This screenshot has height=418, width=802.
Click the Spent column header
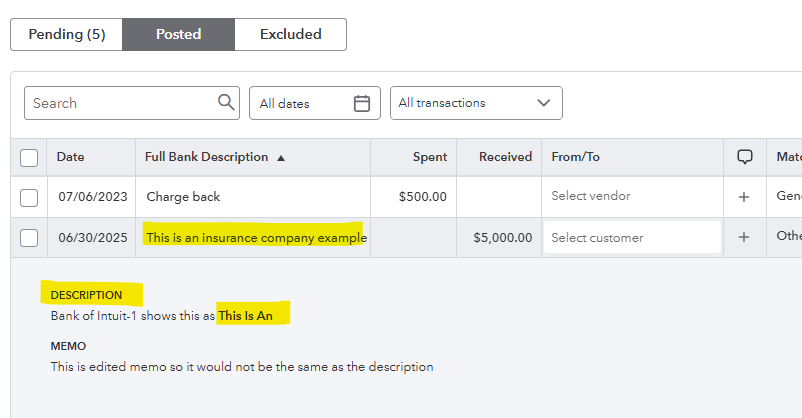tap(429, 157)
